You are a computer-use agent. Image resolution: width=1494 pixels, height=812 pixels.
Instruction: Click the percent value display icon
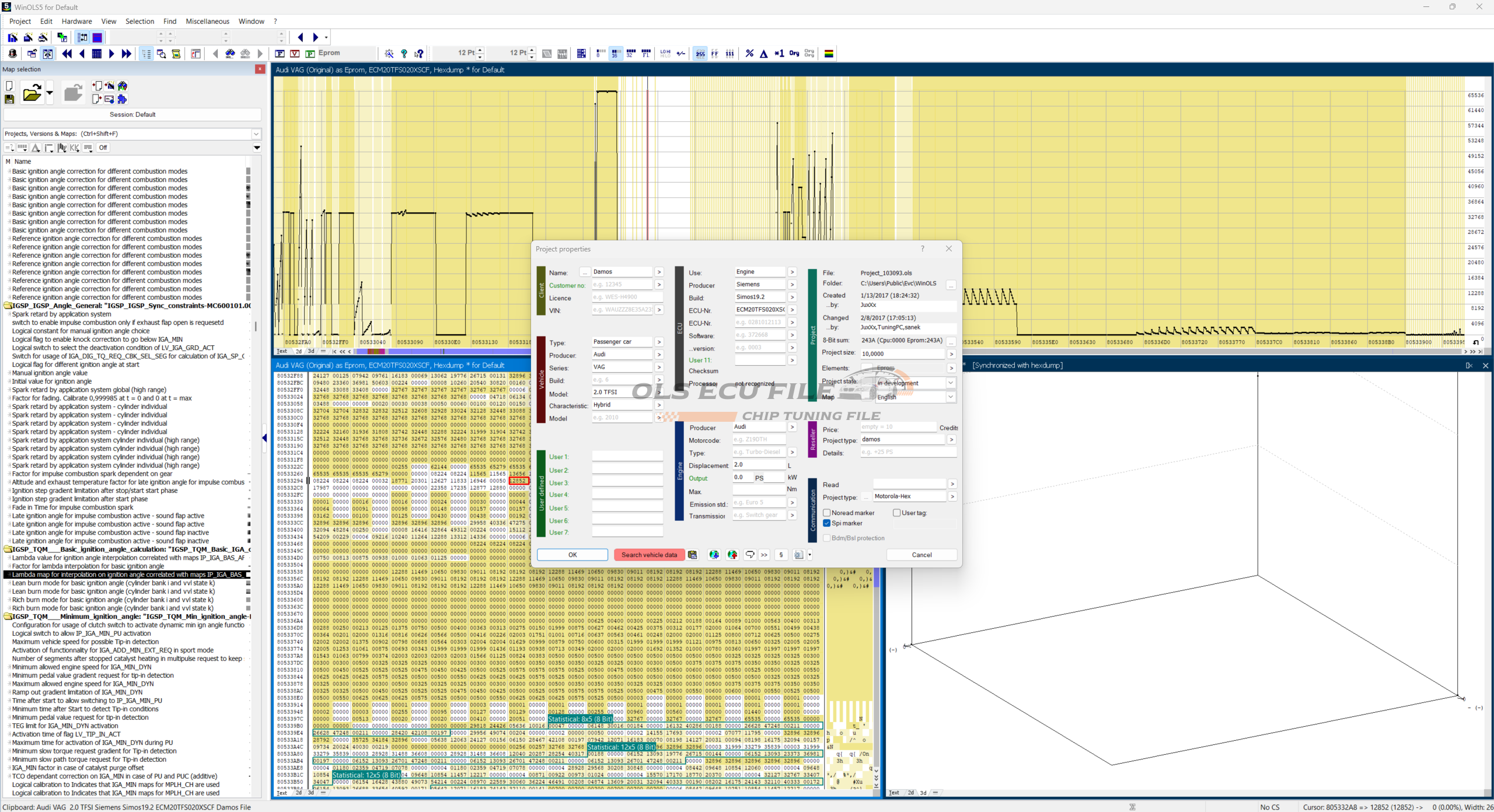[x=749, y=54]
